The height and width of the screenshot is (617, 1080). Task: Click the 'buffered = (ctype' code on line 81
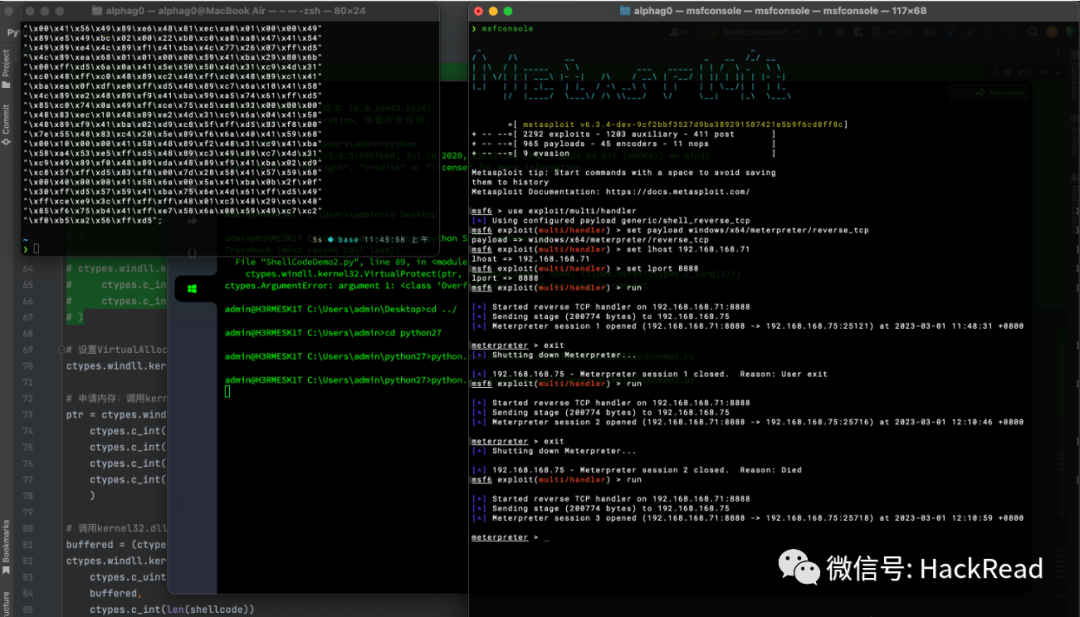[x=116, y=545]
